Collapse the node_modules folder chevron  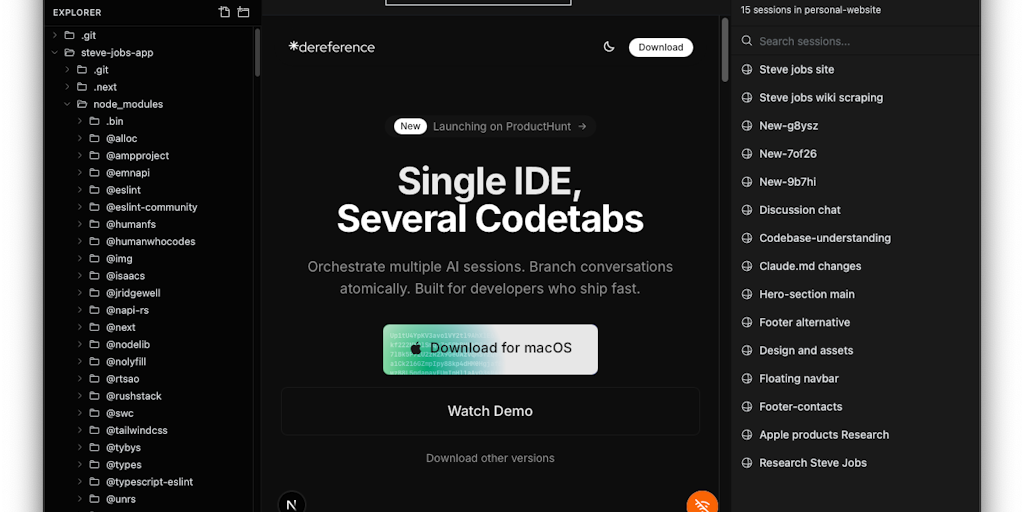(67, 104)
